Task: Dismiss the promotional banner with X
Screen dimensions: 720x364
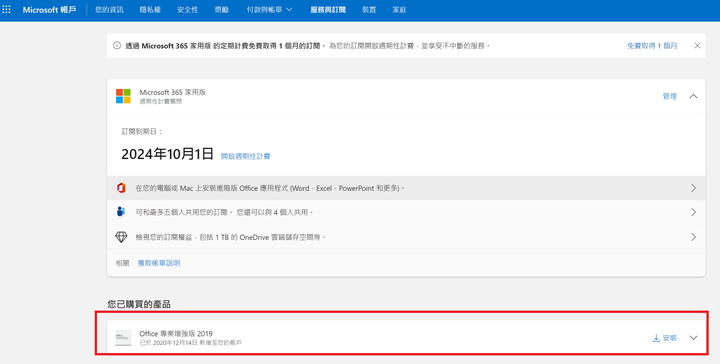Action: pyautogui.click(x=697, y=45)
